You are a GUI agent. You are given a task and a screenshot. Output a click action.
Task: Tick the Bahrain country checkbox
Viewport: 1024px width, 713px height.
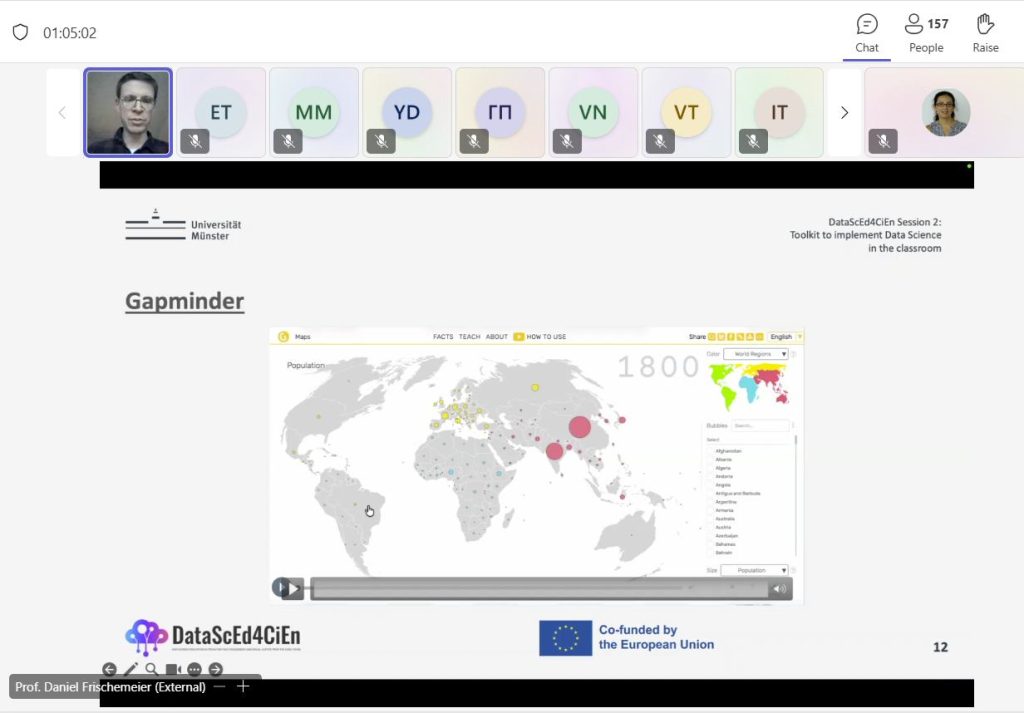tap(711, 552)
